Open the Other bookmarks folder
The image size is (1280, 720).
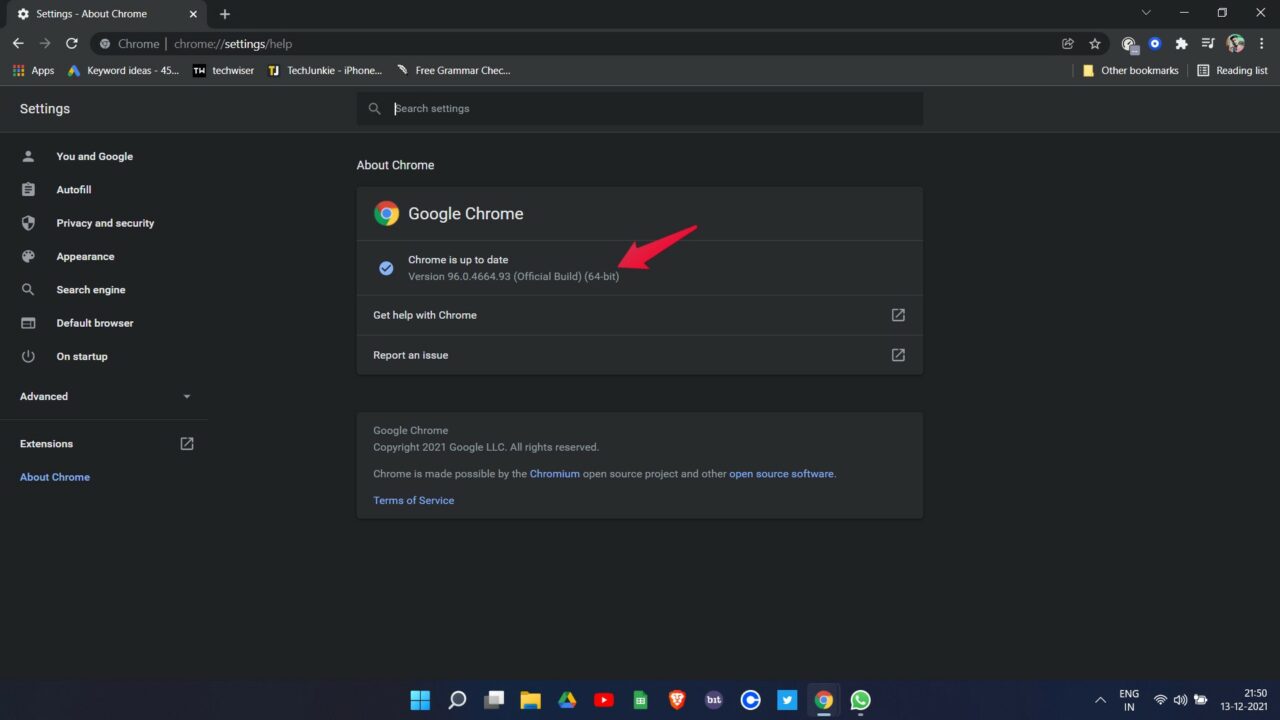(x=1130, y=71)
